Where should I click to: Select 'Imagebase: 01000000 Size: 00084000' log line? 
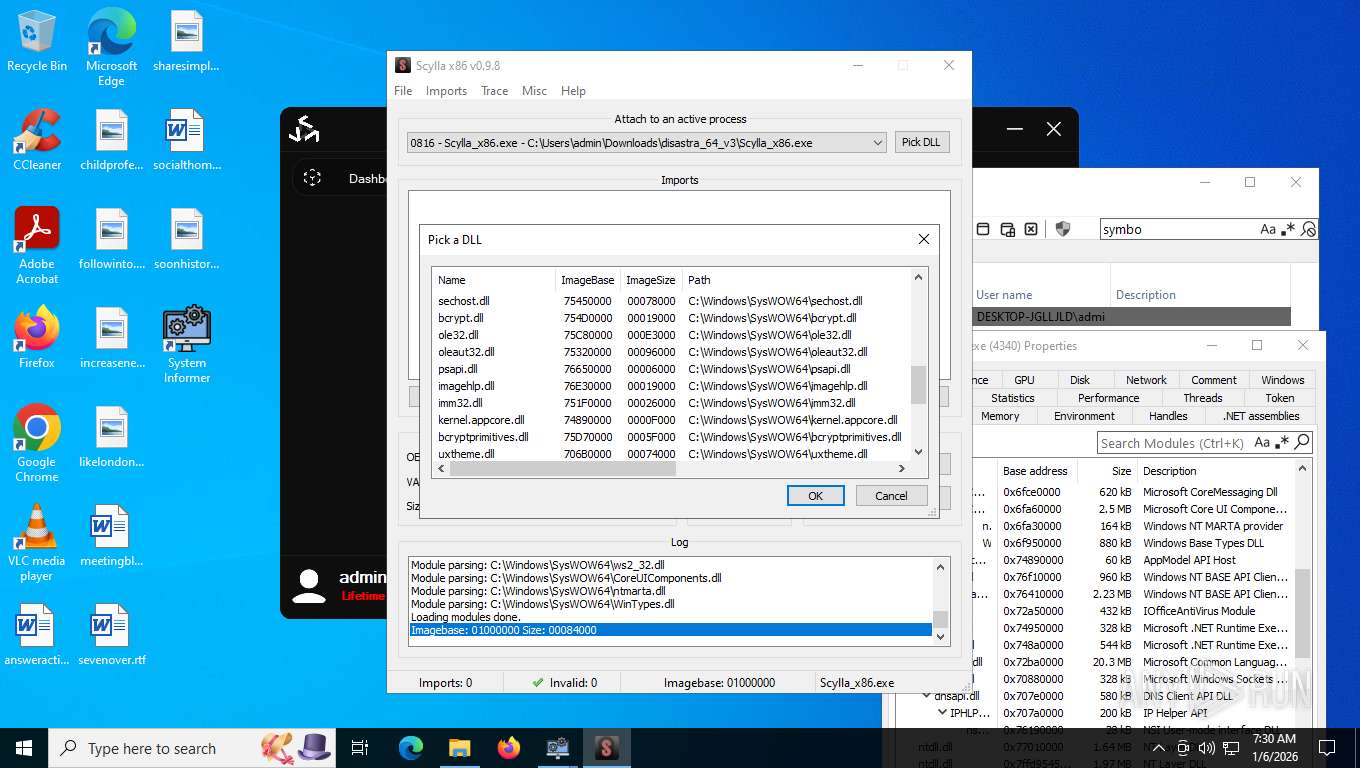pyautogui.click(x=670, y=630)
